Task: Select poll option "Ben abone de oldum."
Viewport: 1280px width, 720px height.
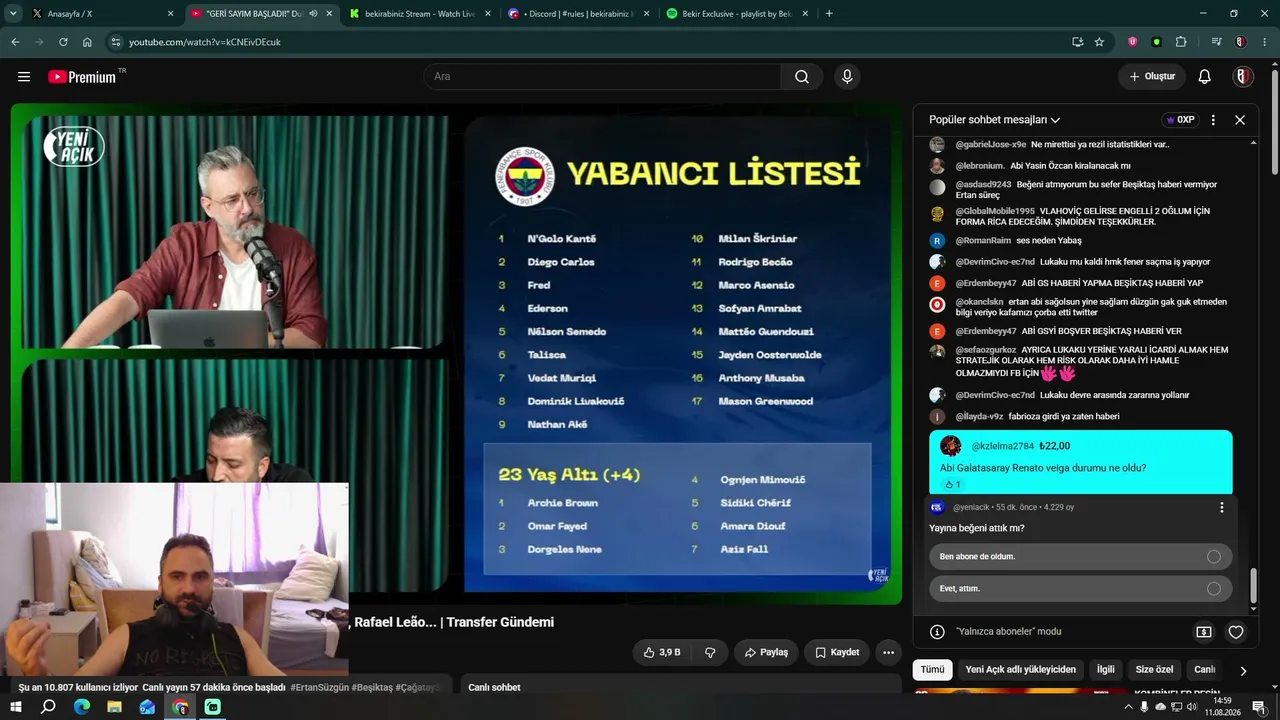Action: (x=1080, y=556)
